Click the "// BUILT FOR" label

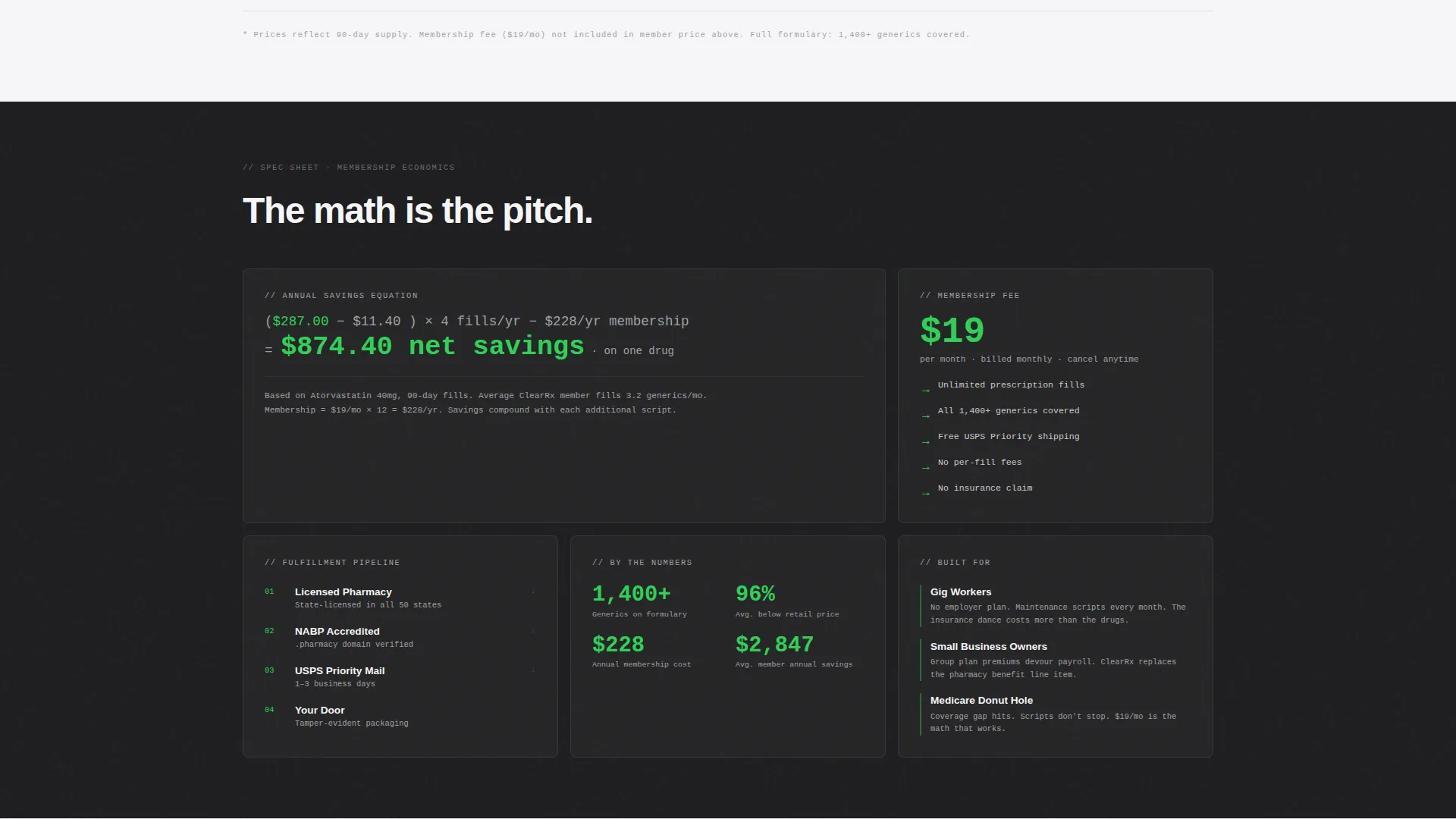point(955,563)
